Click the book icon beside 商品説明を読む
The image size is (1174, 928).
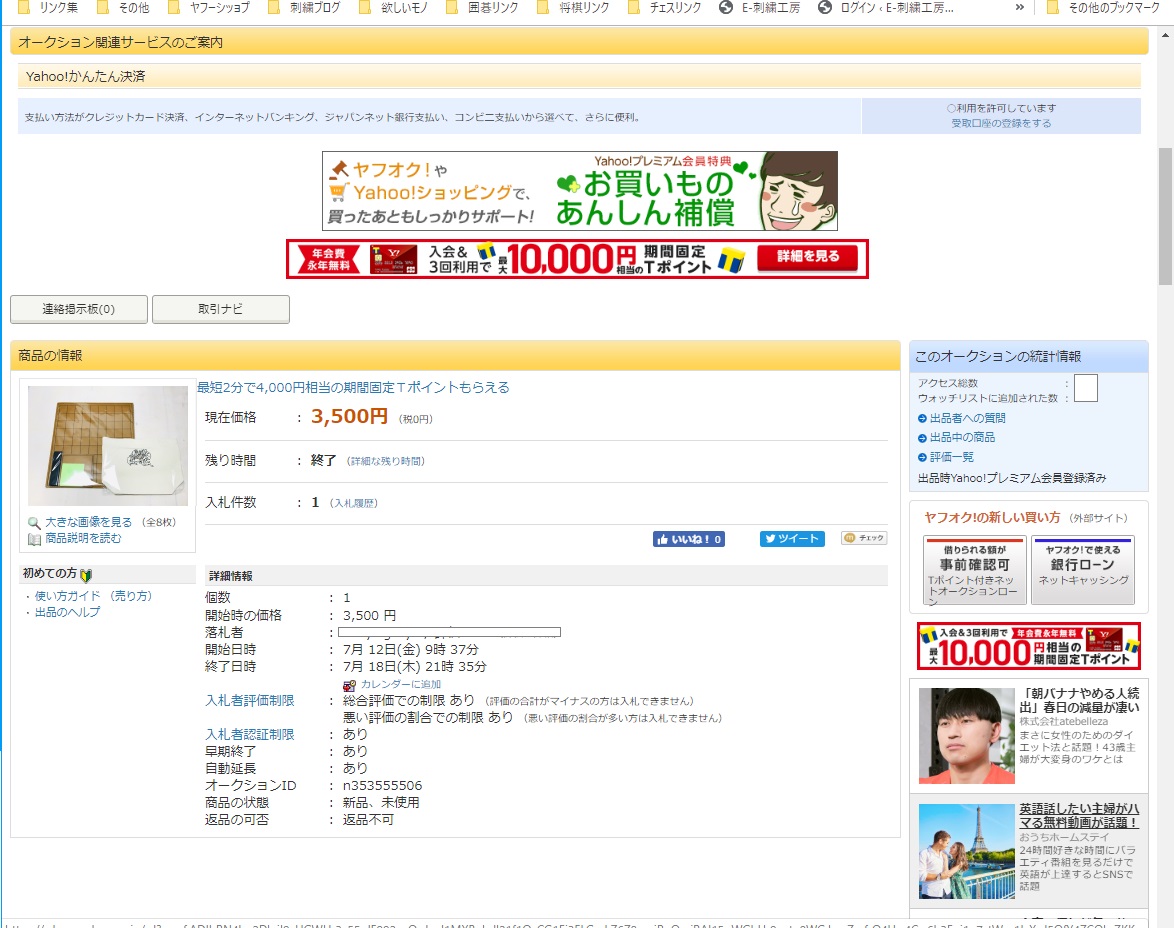[34, 539]
